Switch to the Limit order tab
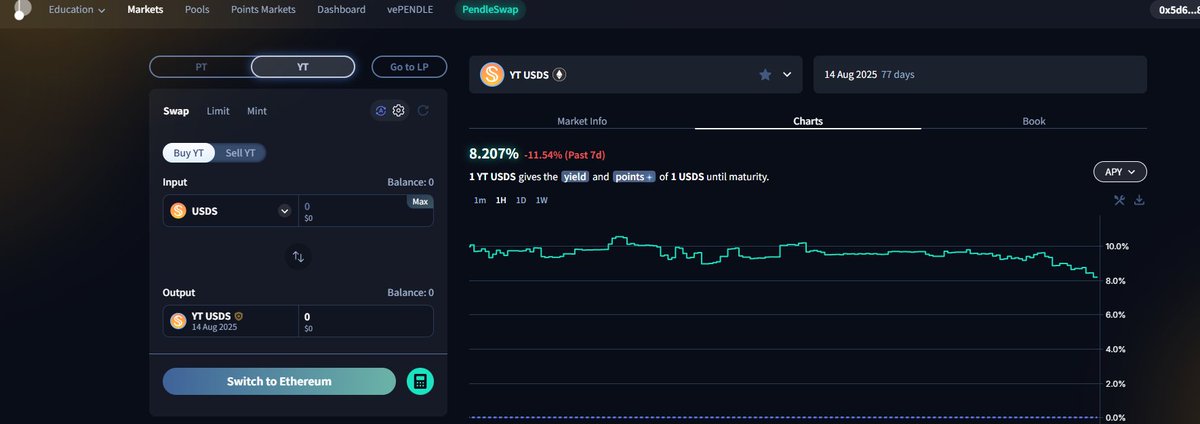The image size is (1200, 424). click(218, 111)
